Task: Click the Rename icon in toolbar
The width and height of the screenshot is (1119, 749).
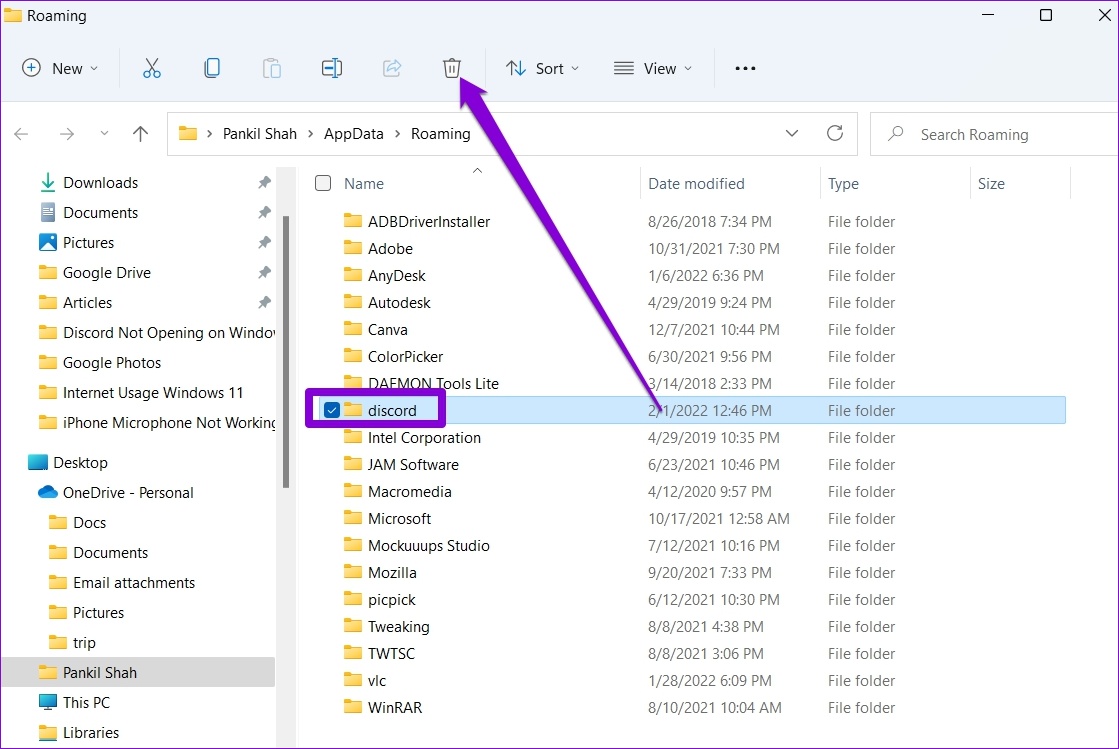Action: tap(332, 68)
